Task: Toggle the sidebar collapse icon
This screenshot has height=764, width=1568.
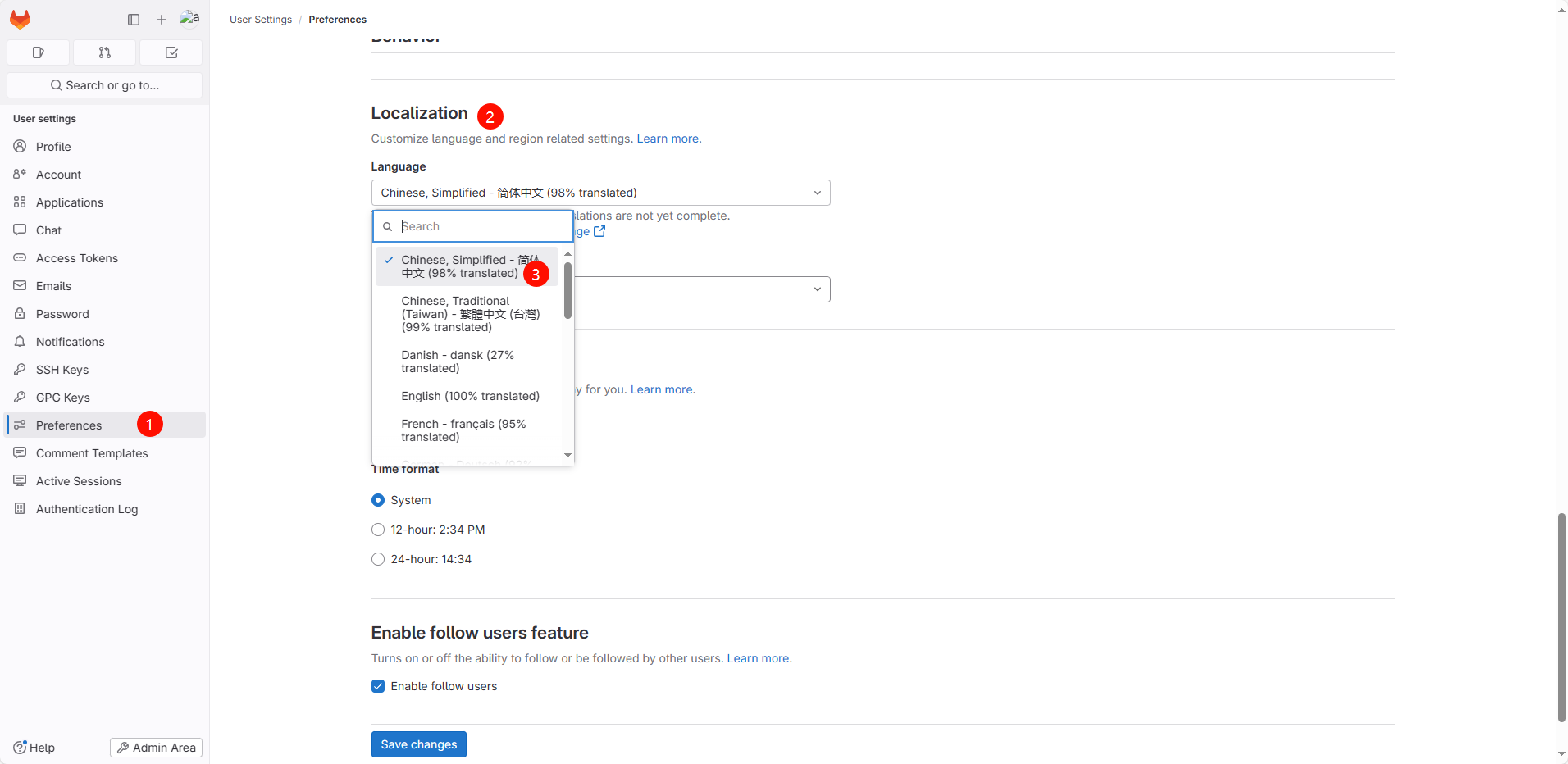Action: tap(134, 20)
